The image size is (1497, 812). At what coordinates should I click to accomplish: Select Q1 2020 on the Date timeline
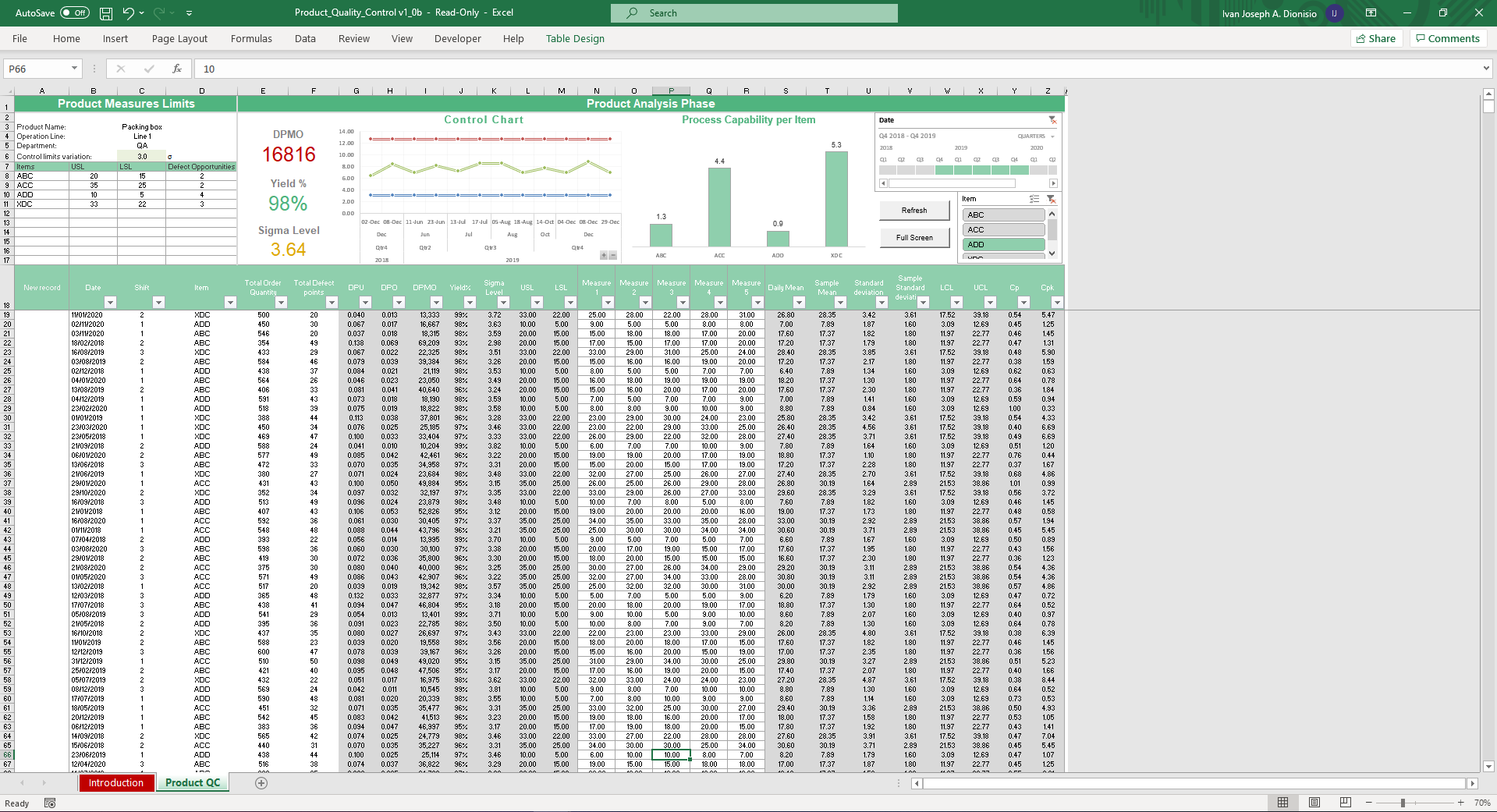pos(1038,170)
